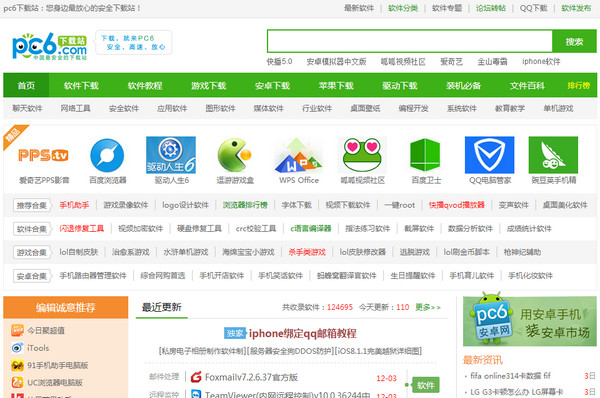Screen dimensions: 600x398
Task: Open the 安卓下载 navigation tab
Action: pos(272,85)
